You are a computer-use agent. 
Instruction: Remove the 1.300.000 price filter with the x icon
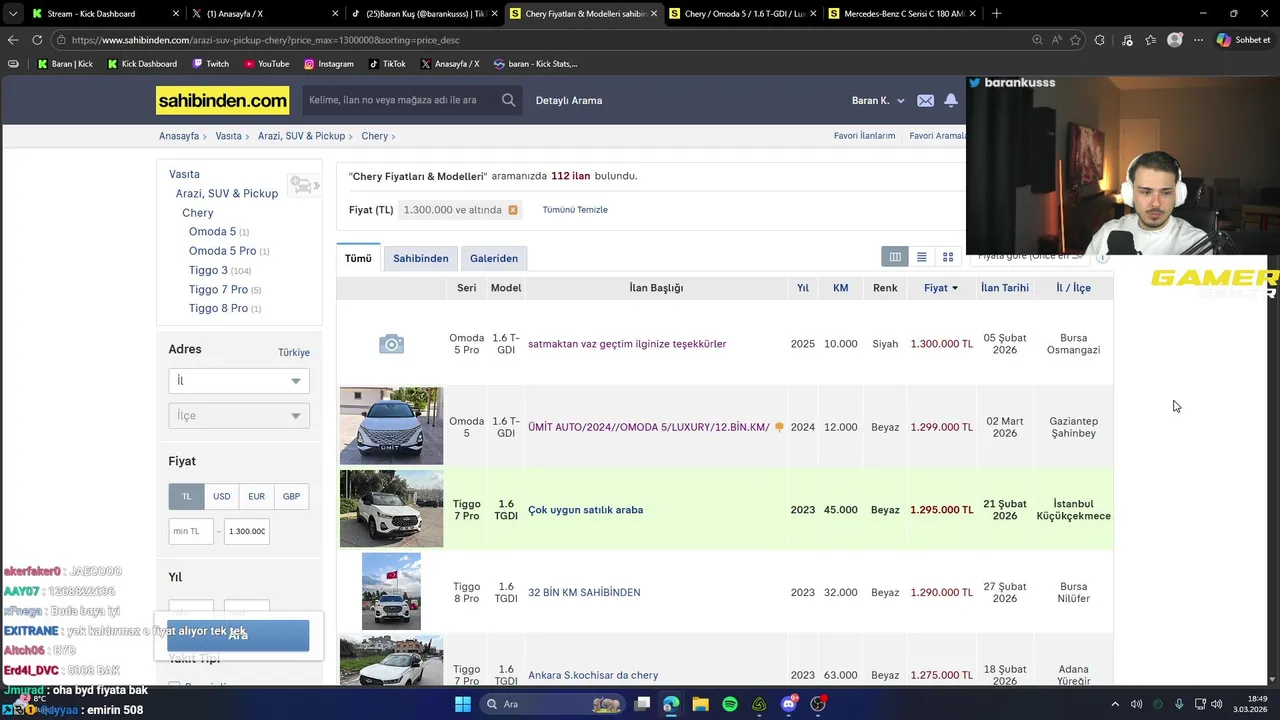pyautogui.click(x=513, y=210)
